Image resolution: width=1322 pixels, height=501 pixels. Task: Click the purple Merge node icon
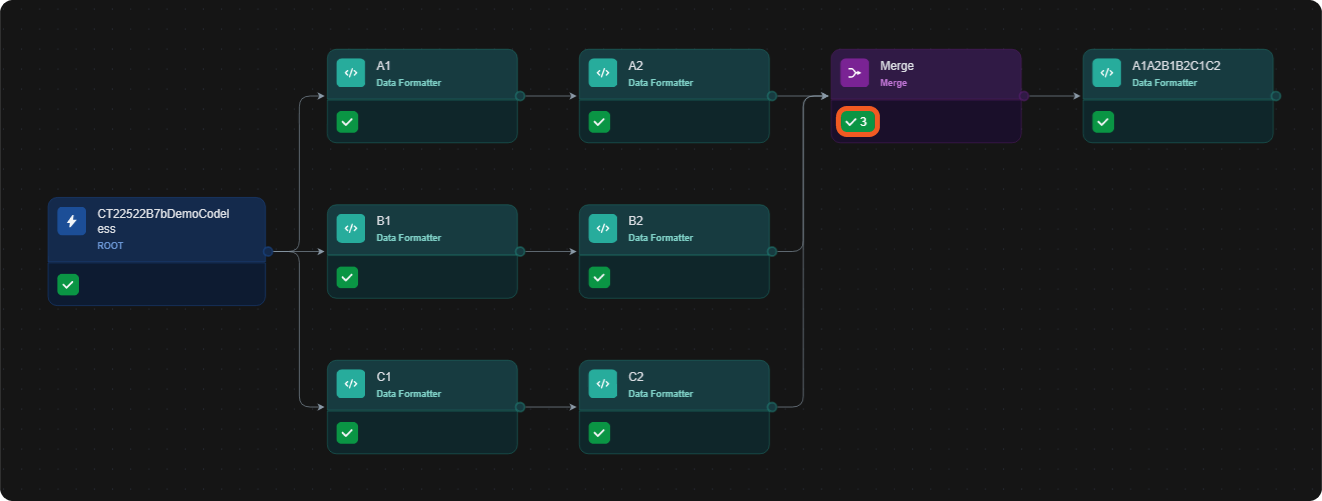point(855,73)
